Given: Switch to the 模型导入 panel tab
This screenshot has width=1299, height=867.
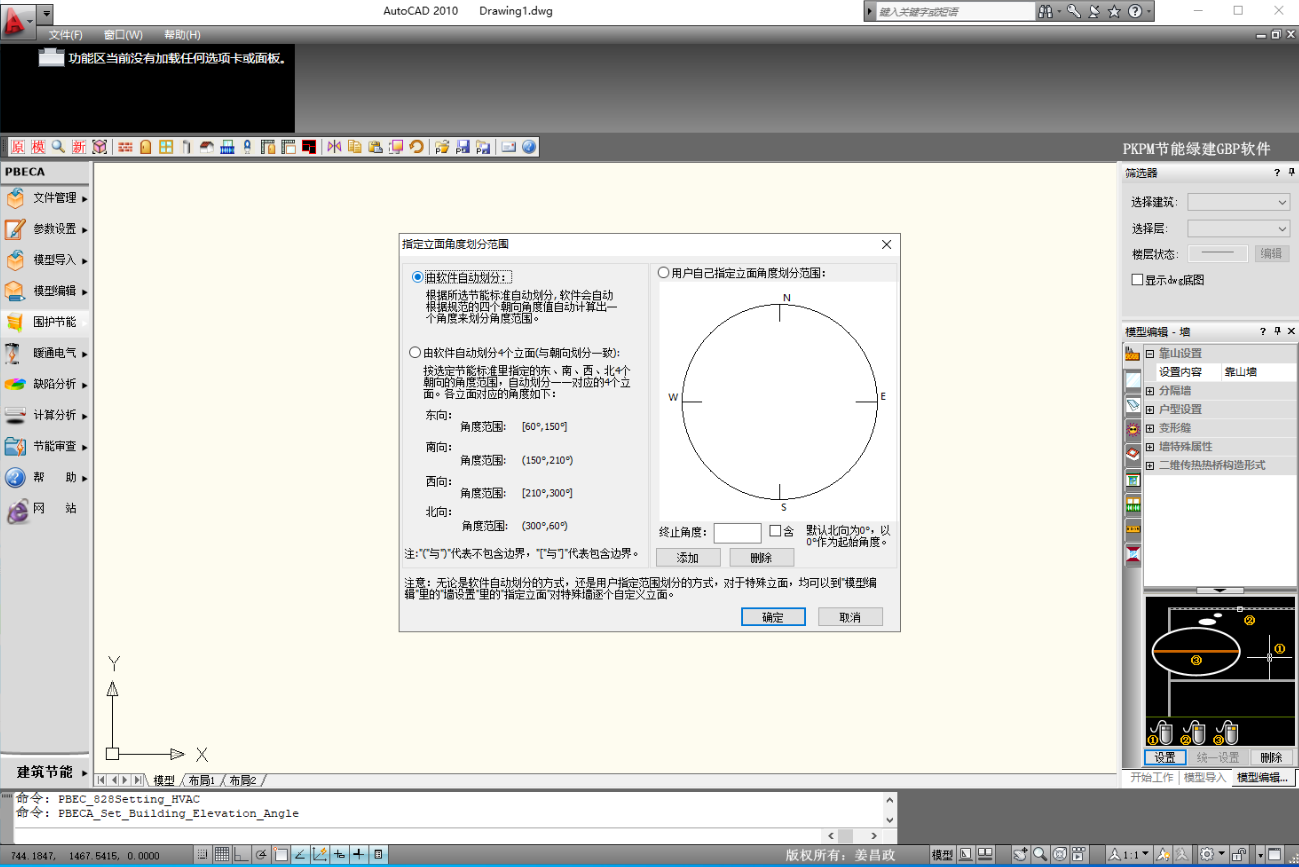Looking at the screenshot, I should click(x=1205, y=777).
